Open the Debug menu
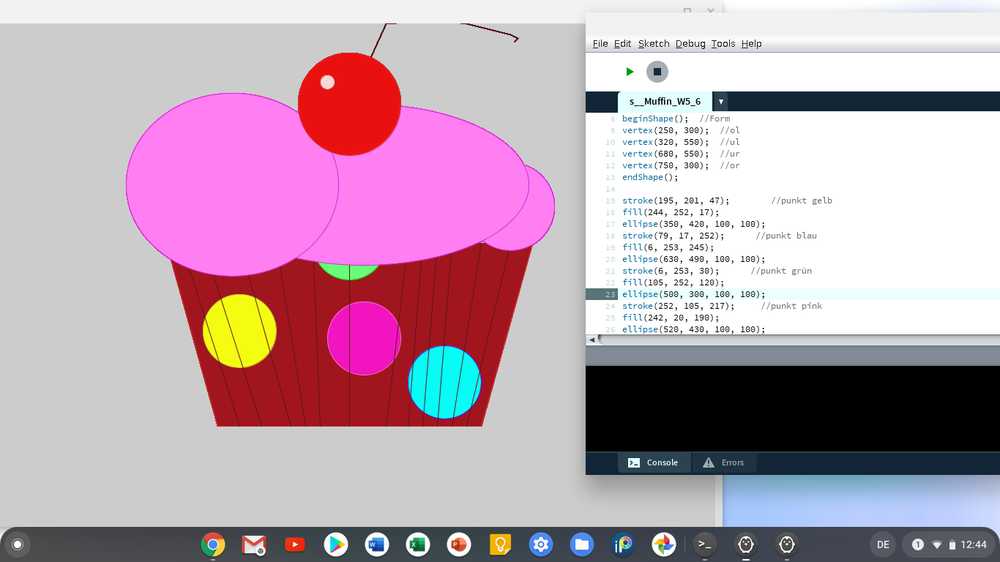This screenshot has height=562, width=1000. [690, 44]
